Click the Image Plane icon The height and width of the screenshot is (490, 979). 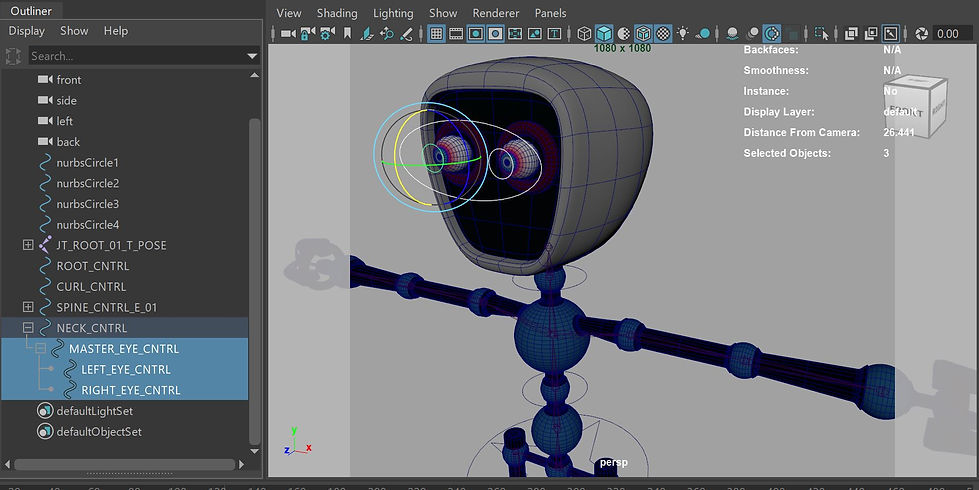click(x=367, y=34)
